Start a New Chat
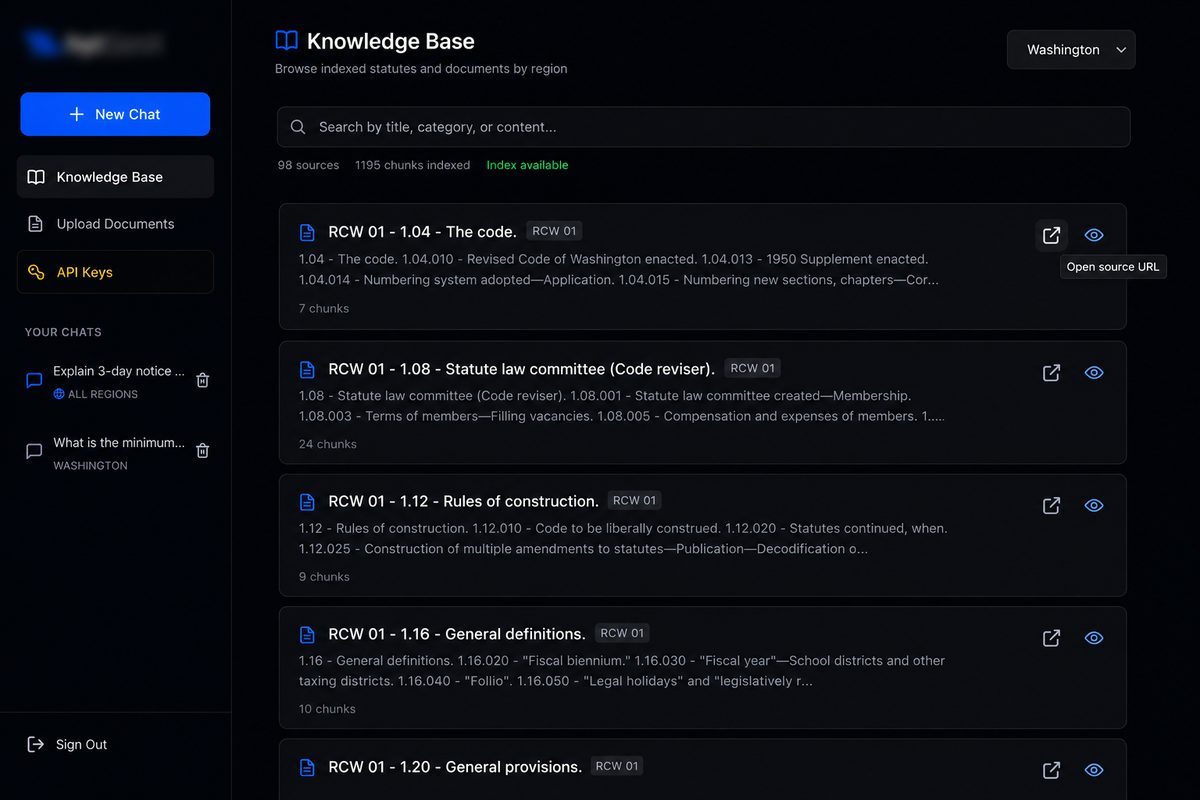This screenshot has height=800, width=1200. coord(115,114)
